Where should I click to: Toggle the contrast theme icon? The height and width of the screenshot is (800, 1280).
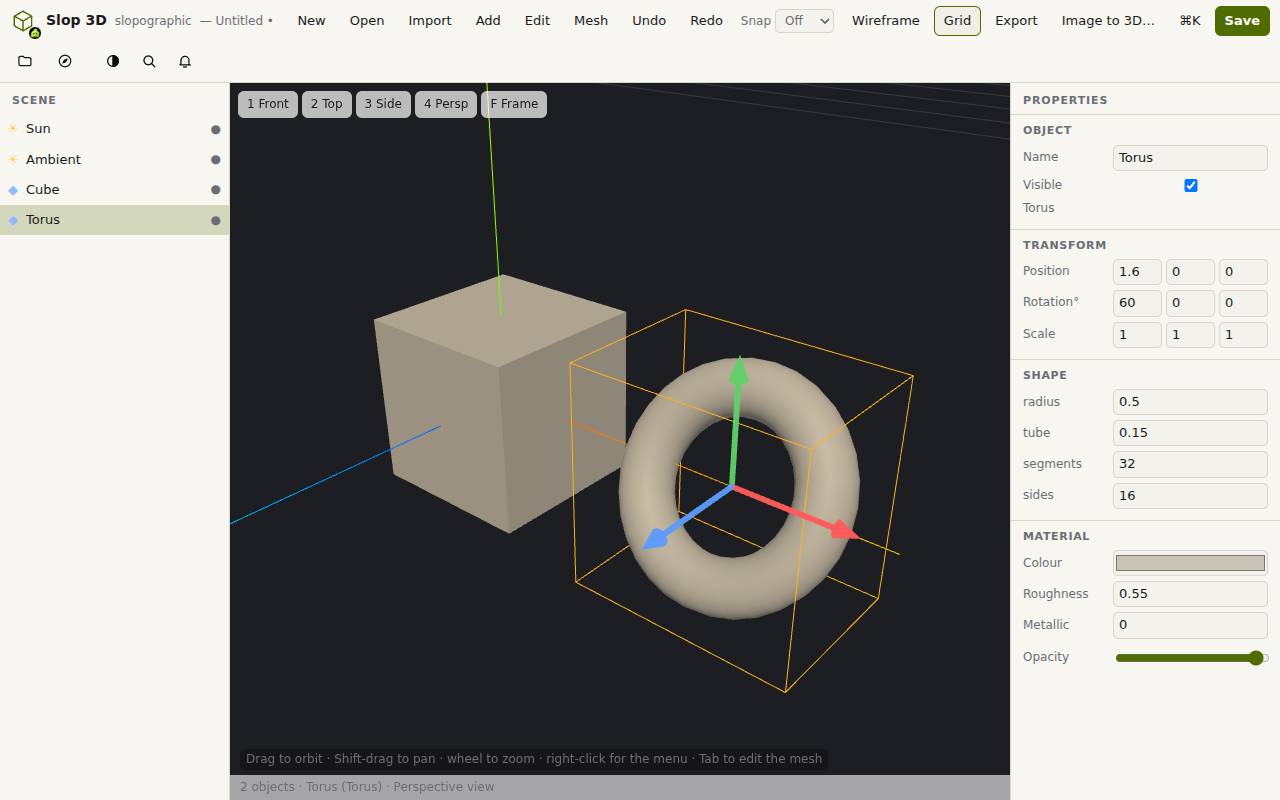(x=113, y=61)
